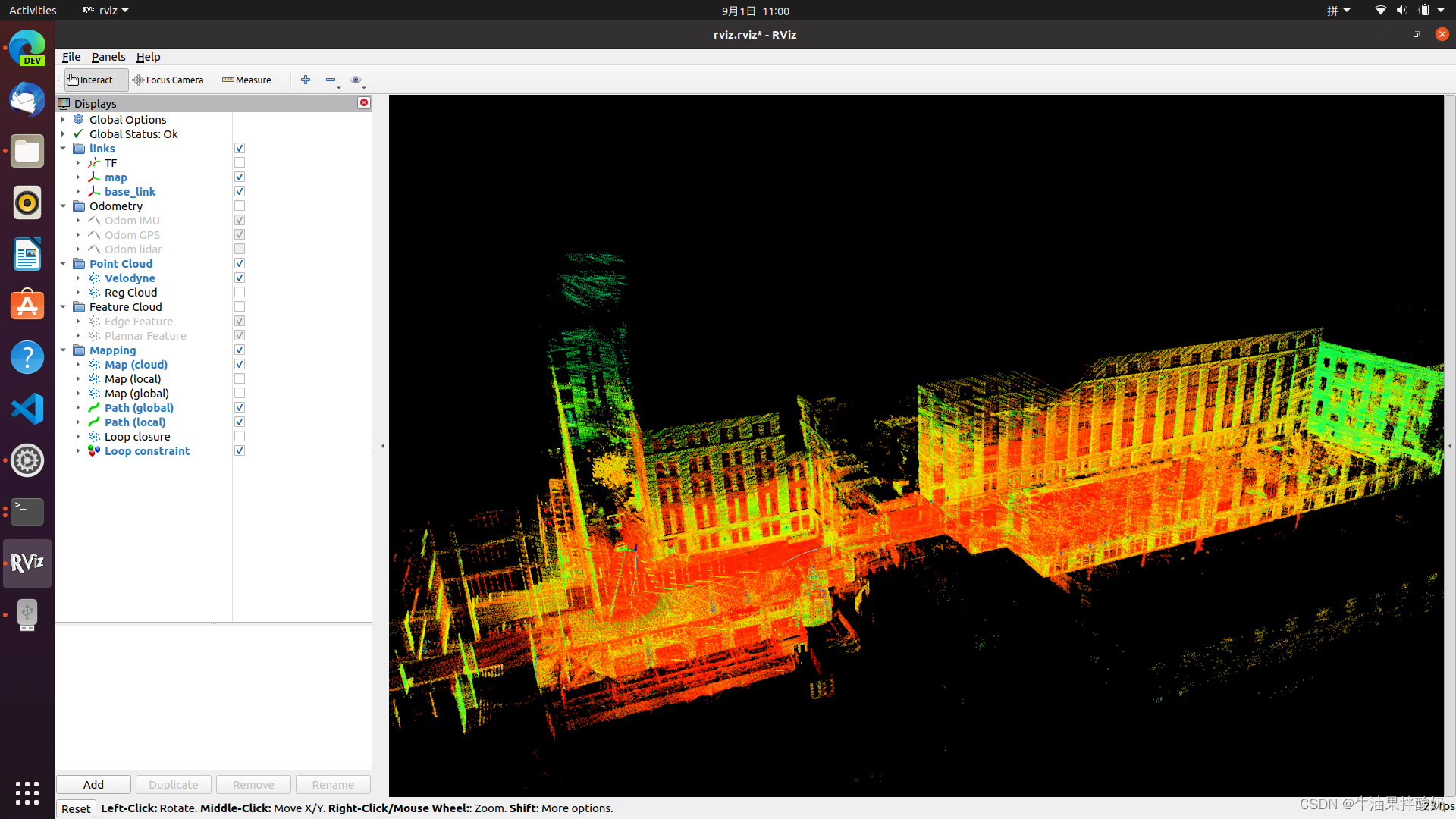1456x819 pixels.
Task: Disable the Velodyne point cloud checkbox
Action: point(240,278)
